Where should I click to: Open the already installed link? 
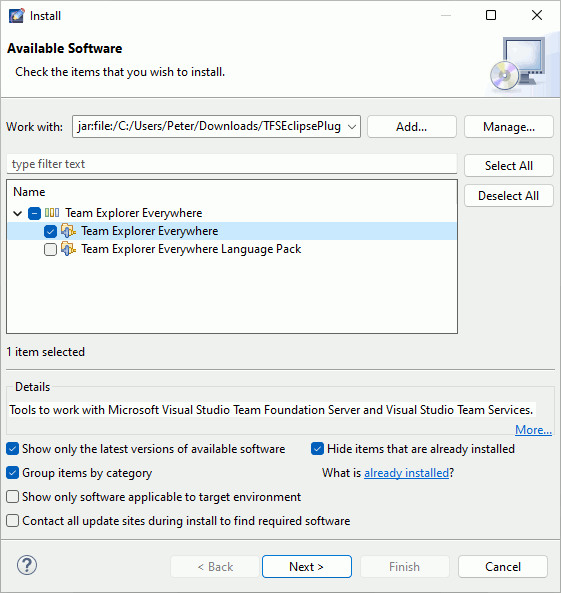tap(406, 473)
